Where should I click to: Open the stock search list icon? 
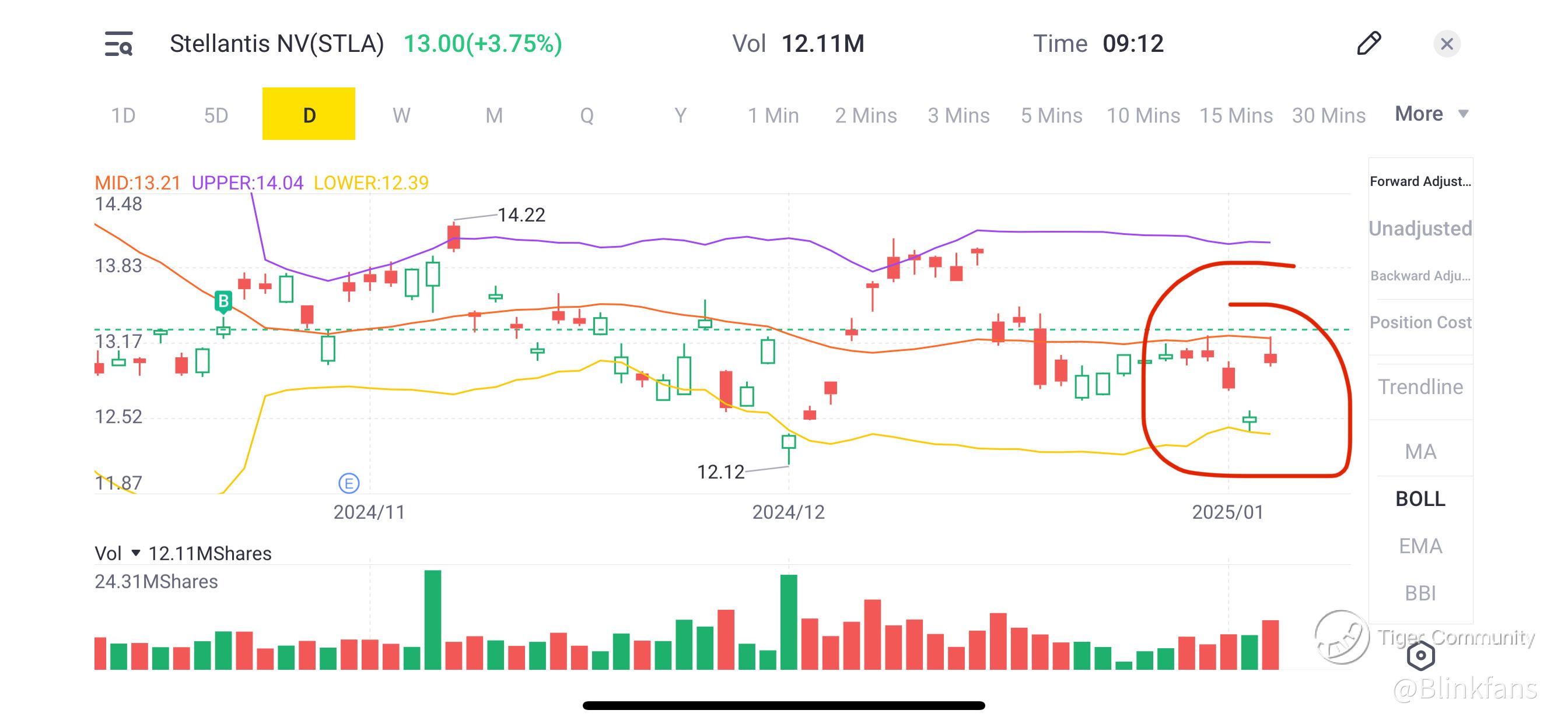pos(118,44)
